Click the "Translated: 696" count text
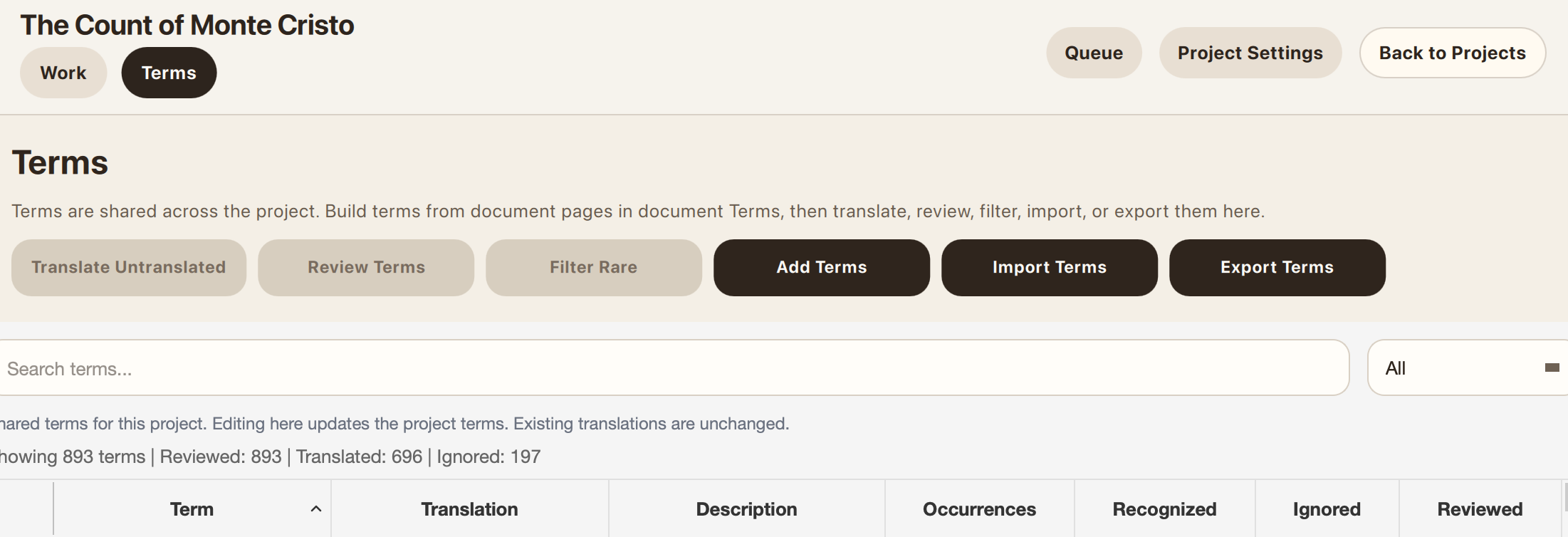 click(359, 457)
